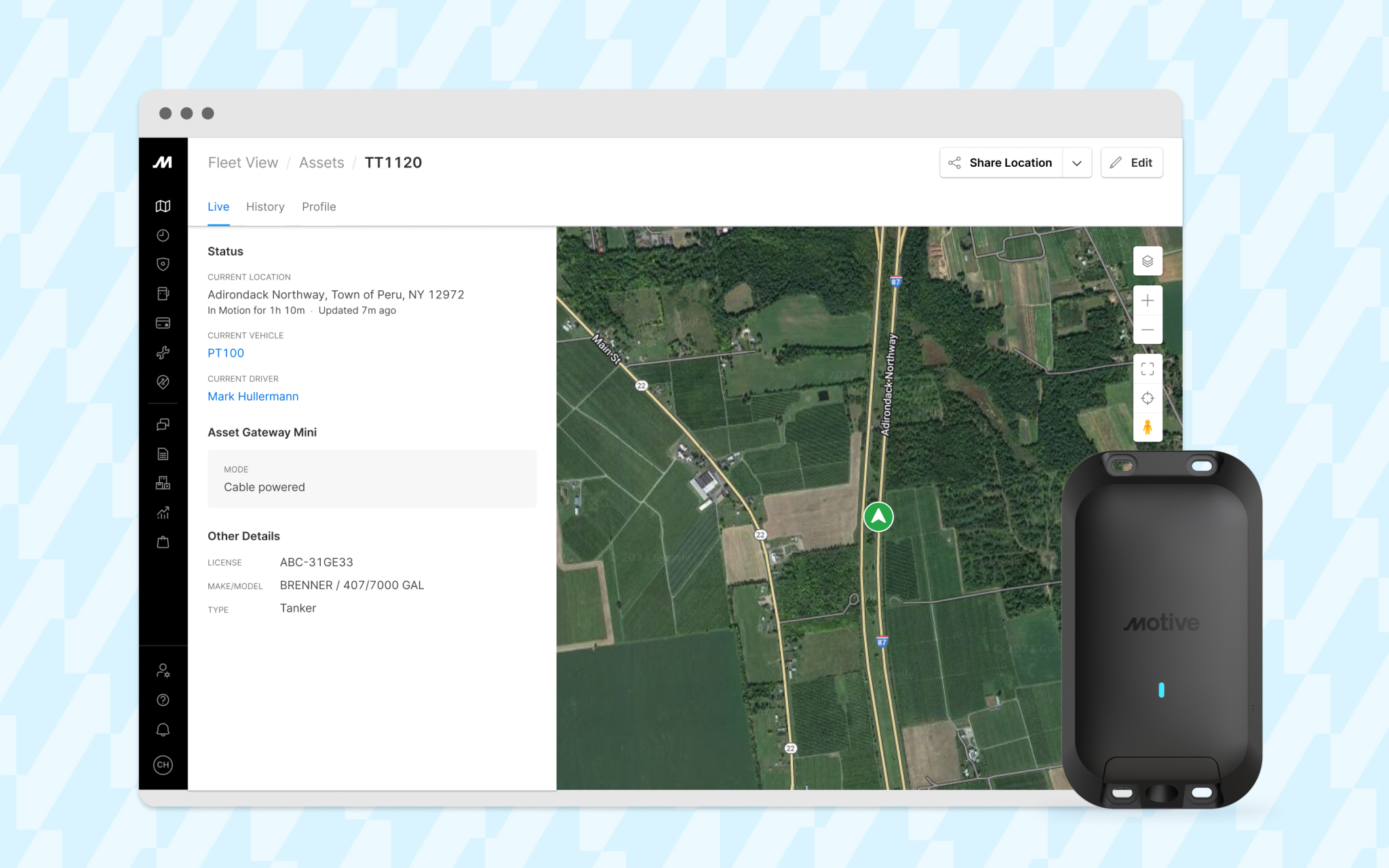Open the Safety shield icon
This screenshot has height=868, width=1389.
163,264
